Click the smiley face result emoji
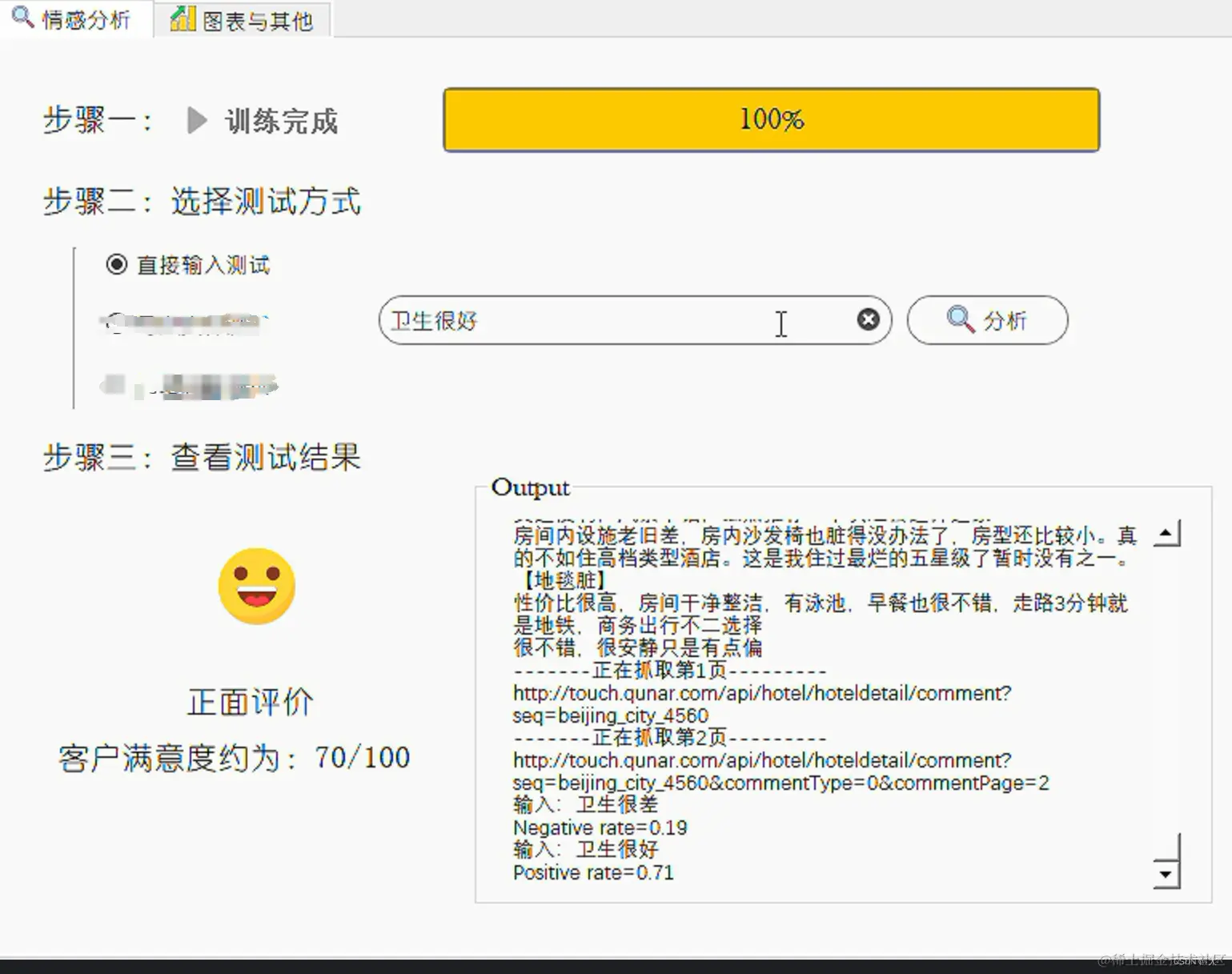 (257, 587)
